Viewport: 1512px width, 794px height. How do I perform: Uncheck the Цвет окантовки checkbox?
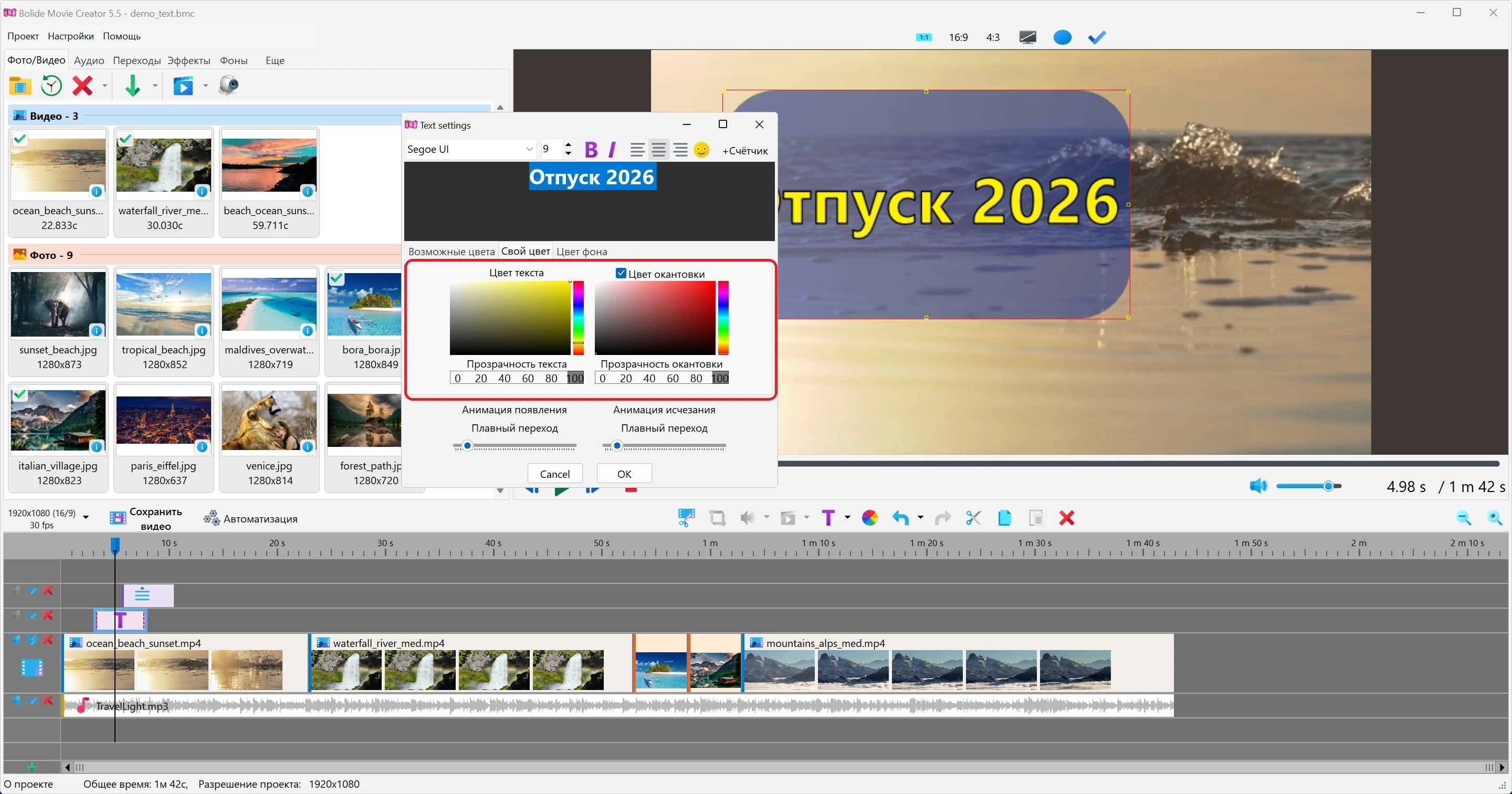pos(621,273)
